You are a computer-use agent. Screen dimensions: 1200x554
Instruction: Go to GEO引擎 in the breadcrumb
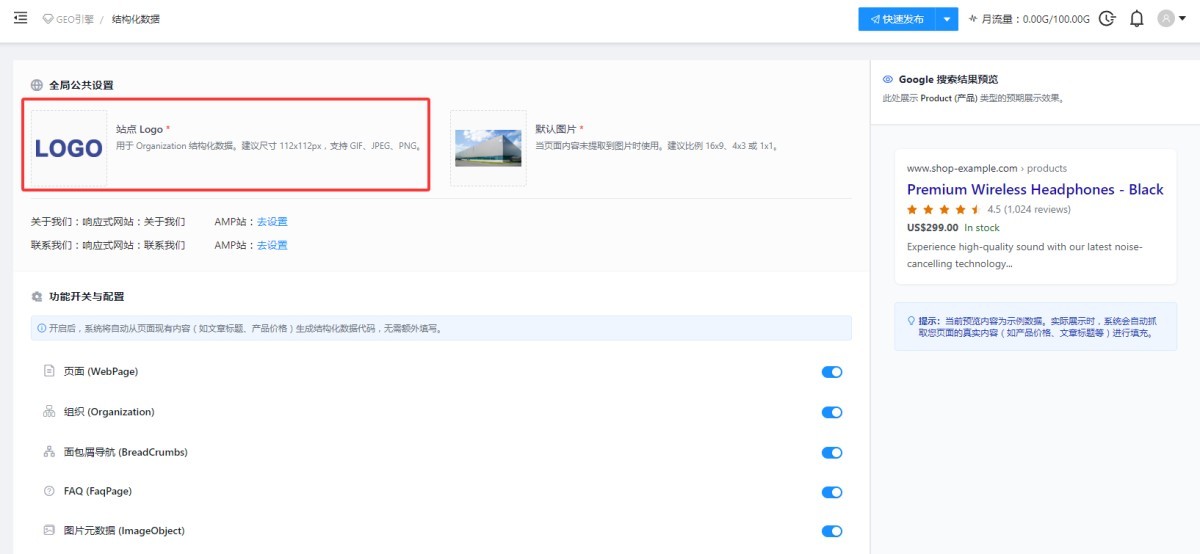(x=74, y=19)
